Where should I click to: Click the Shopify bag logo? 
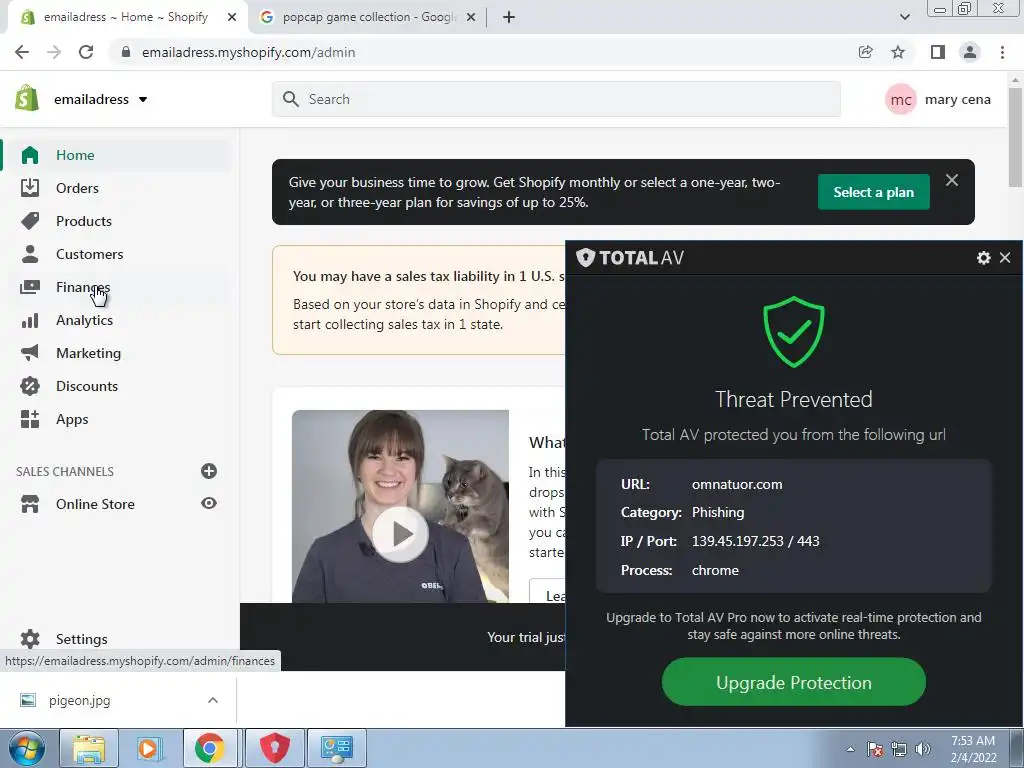click(x=27, y=98)
